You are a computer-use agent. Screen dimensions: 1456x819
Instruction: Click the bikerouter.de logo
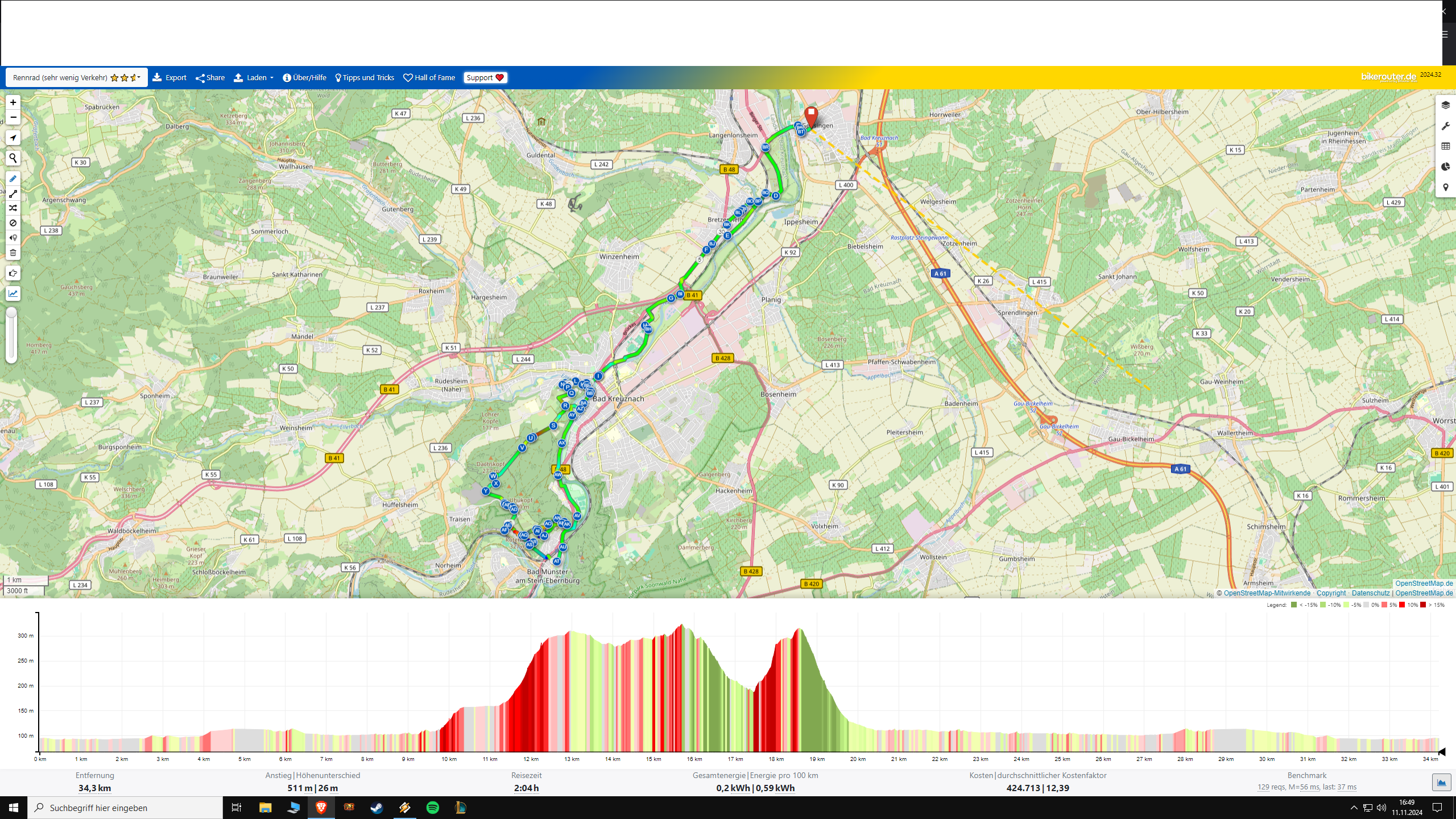[1388, 77]
